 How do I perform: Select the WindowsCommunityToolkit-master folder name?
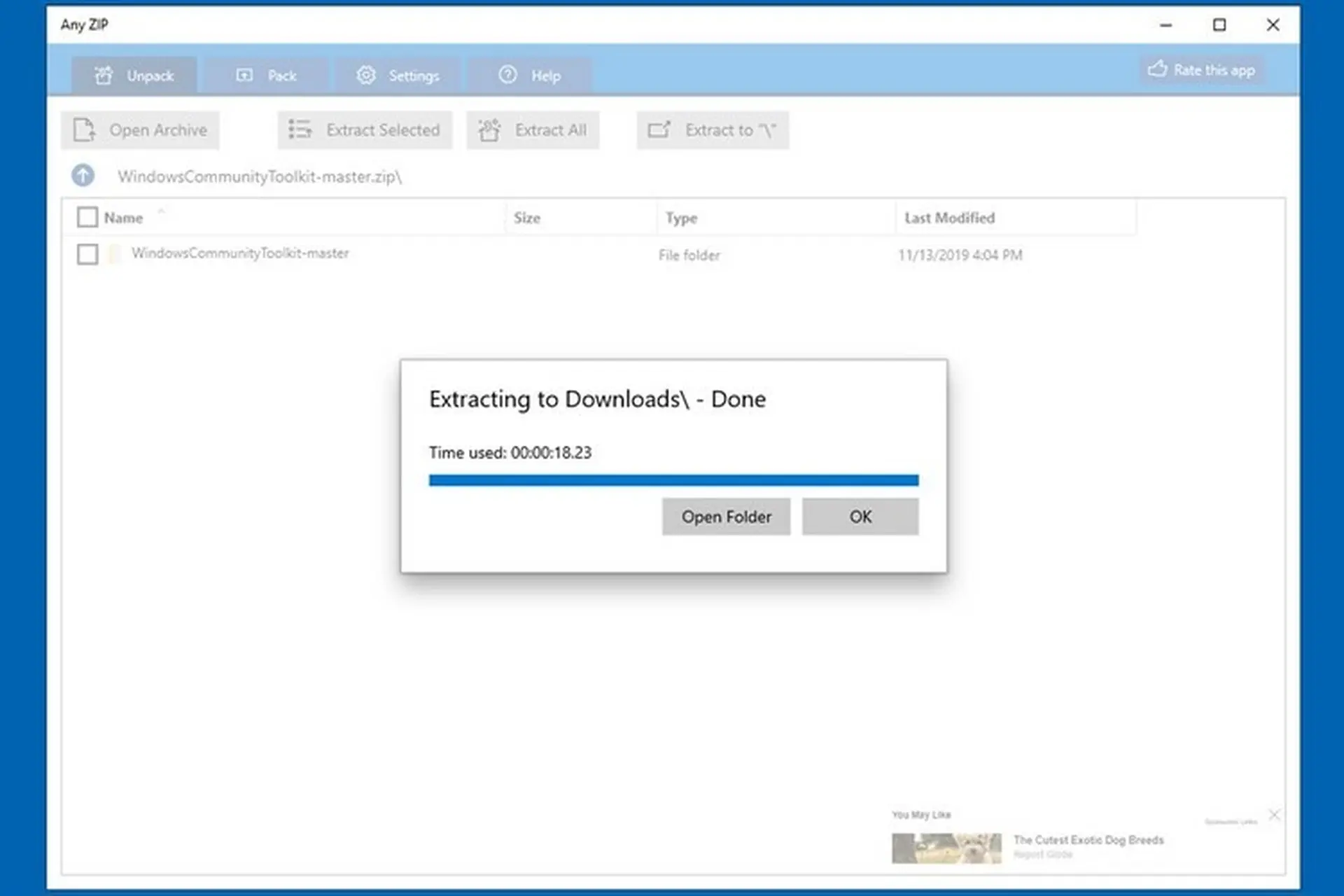(240, 253)
